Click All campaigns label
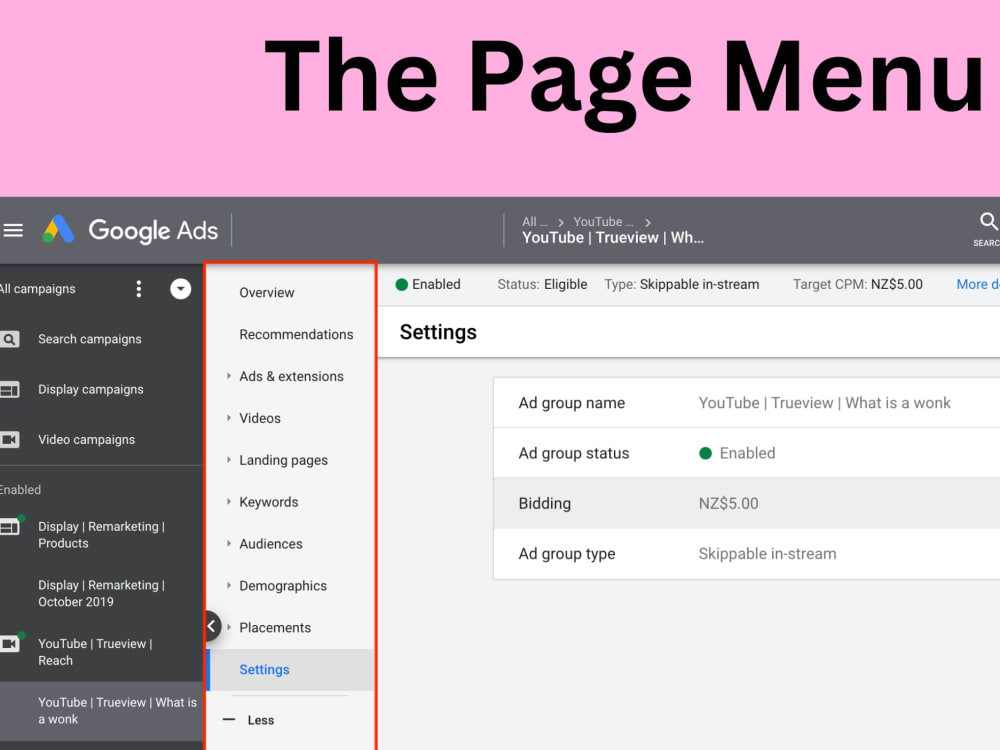 [x=38, y=289]
